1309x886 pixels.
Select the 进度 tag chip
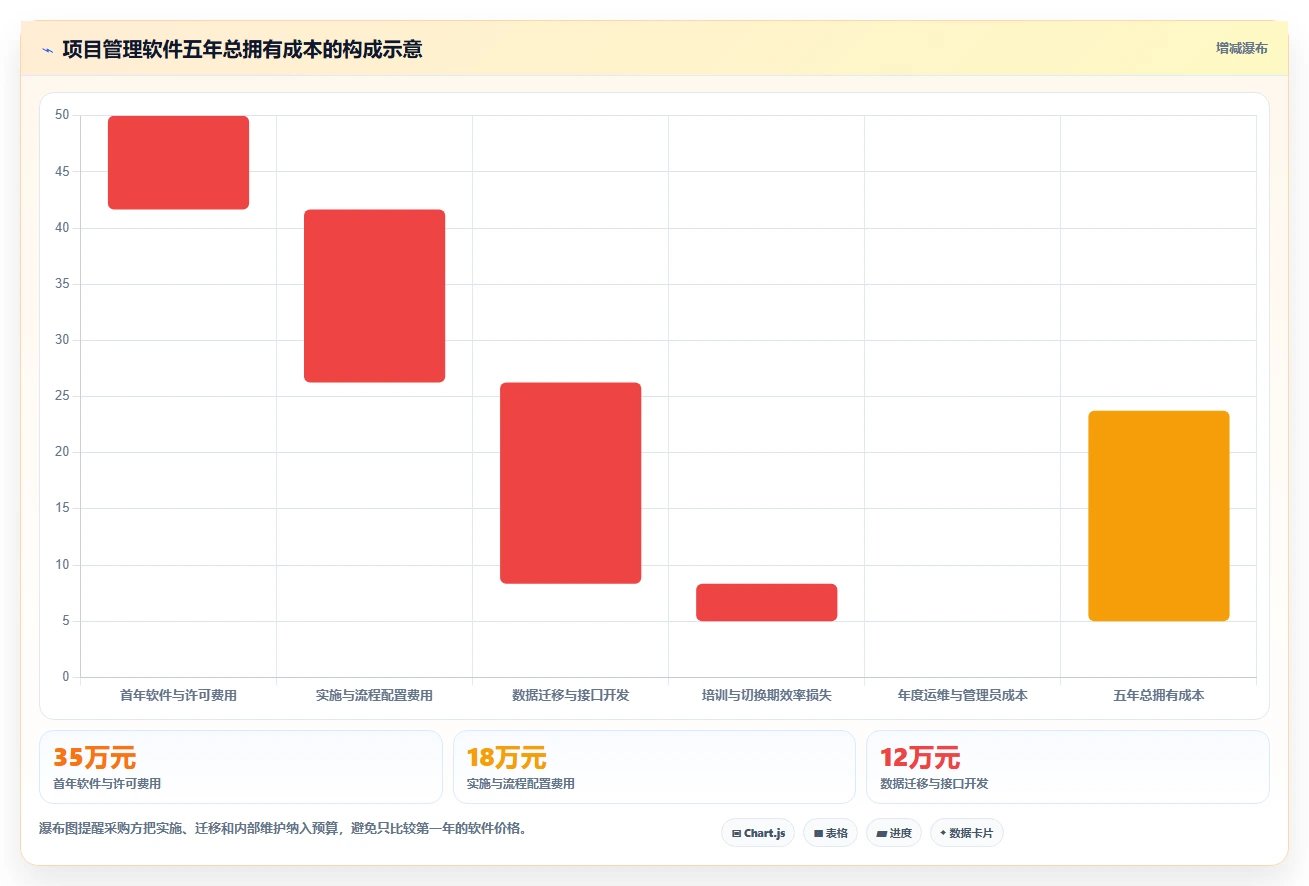click(x=894, y=833)
